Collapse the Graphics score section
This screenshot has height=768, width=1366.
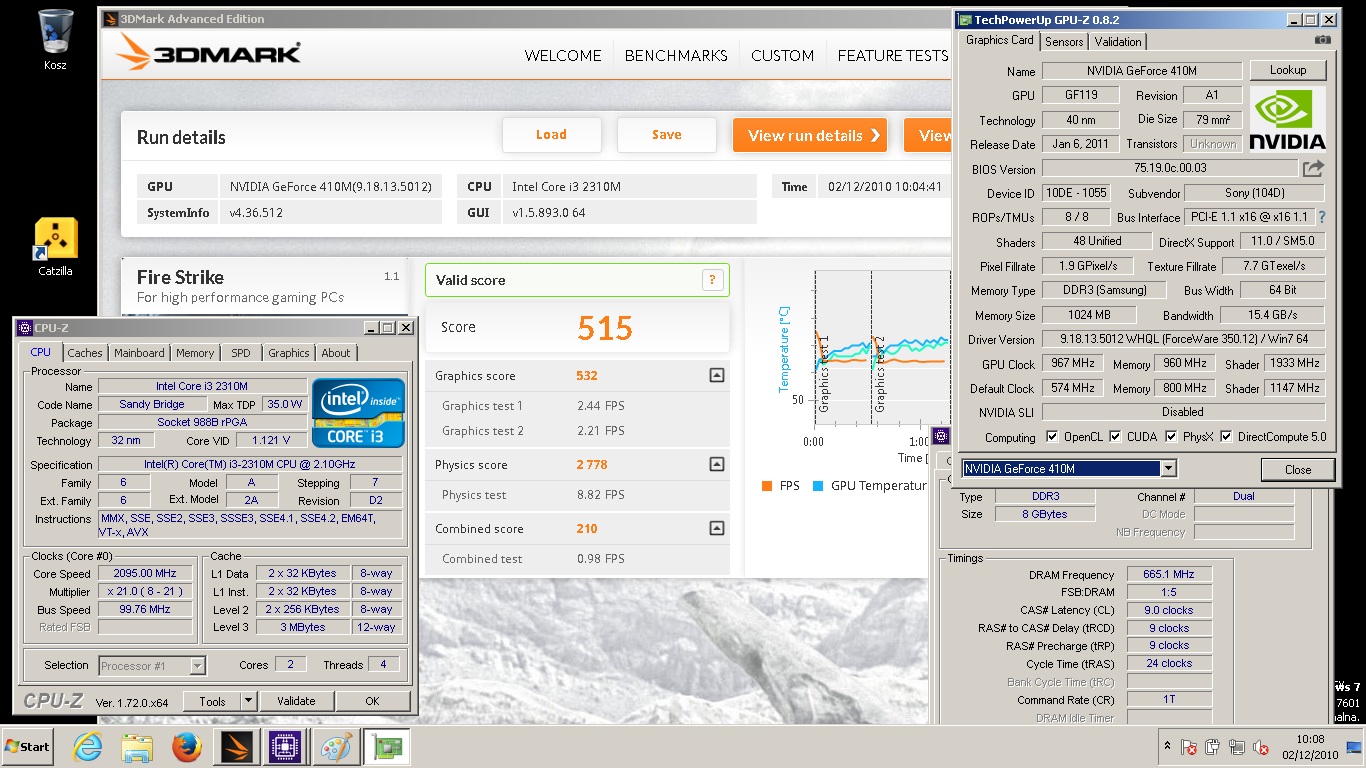(x=716, y=376)
